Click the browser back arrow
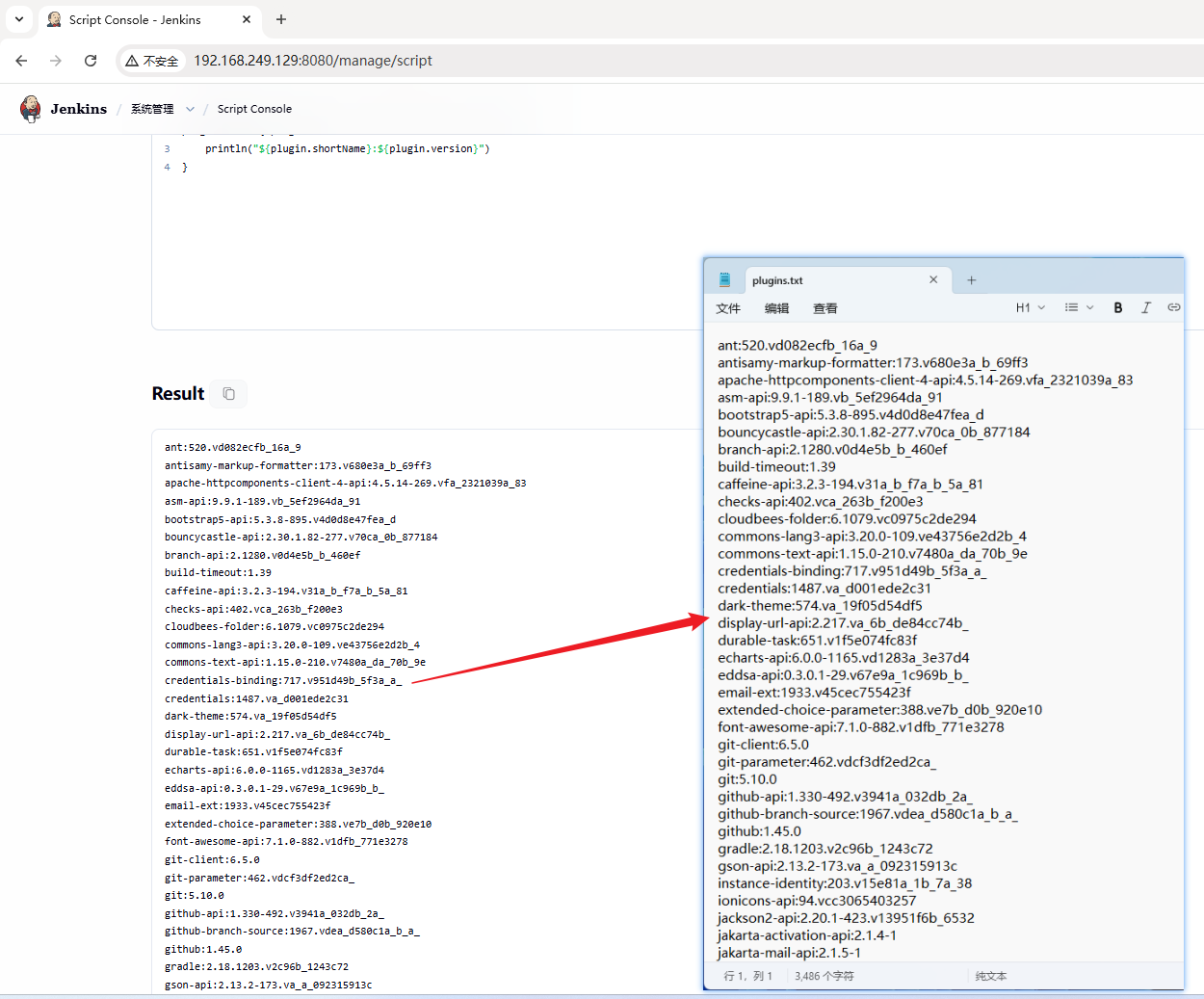Screen dimensions: 1204x999 pyautogui.click(x=21, y=61)
